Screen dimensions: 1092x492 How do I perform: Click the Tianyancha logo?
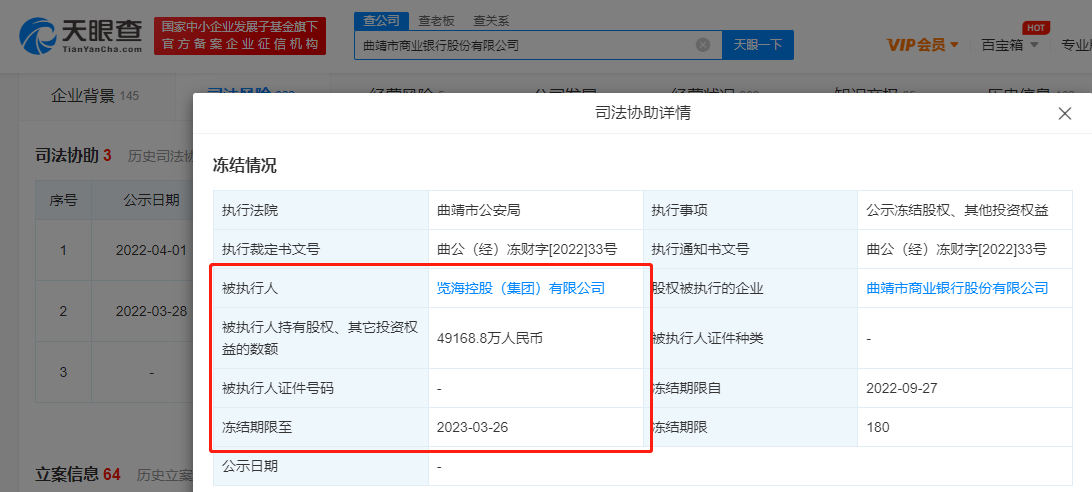pyautogui.click(x=81, y=35)
